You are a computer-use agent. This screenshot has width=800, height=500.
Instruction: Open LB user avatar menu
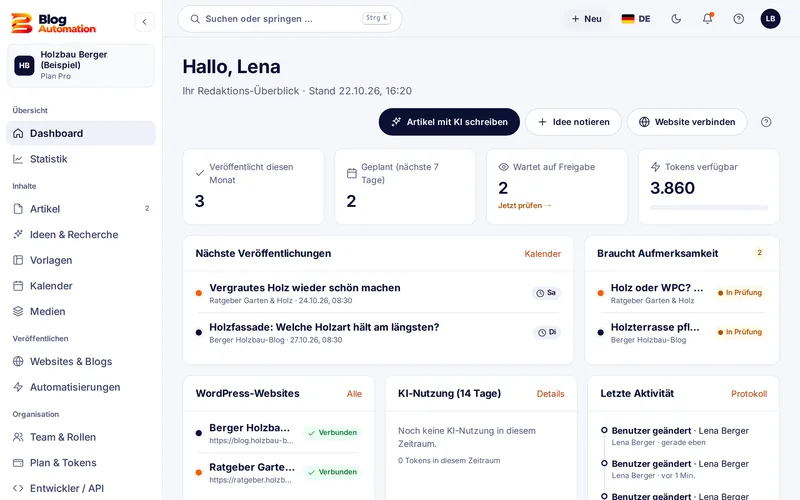pyautogui.click(x=770, y=19)
